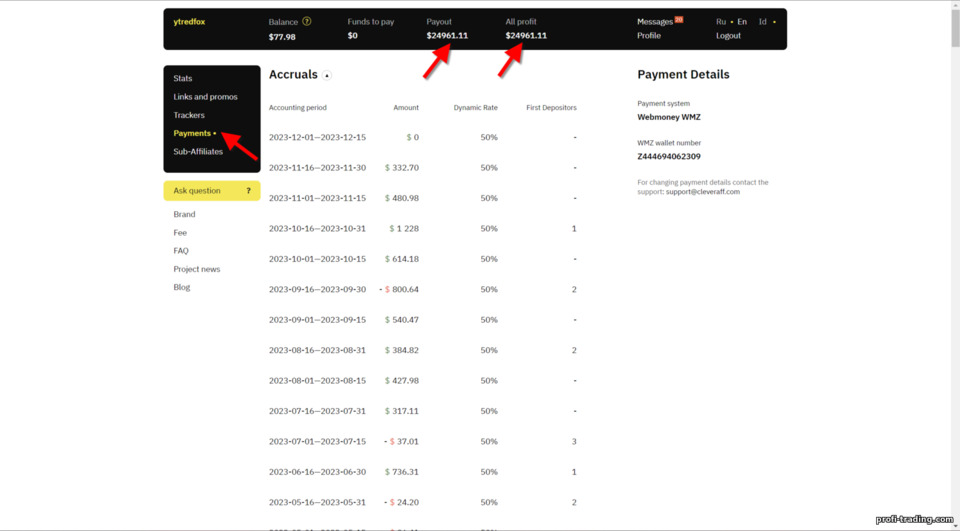Open Profile in the top bar
Image resolution: width=960 pixels, height=531 pixels.
(648, 36)
